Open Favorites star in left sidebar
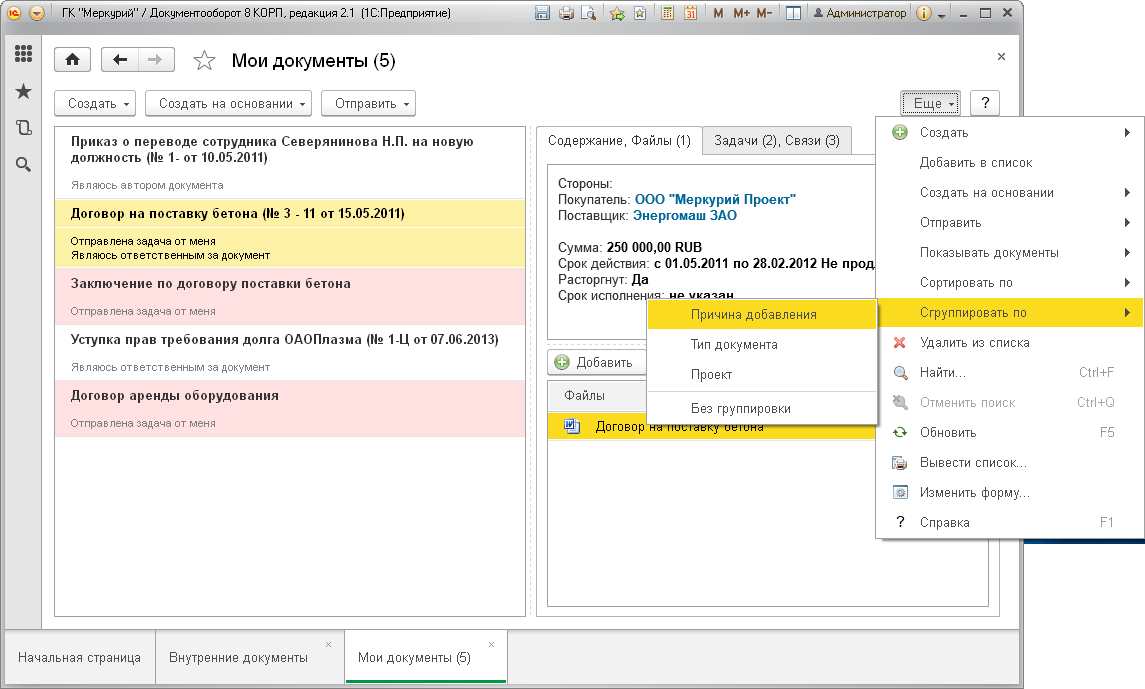Viewport: 1145px width, 689px height. [23, 91]
